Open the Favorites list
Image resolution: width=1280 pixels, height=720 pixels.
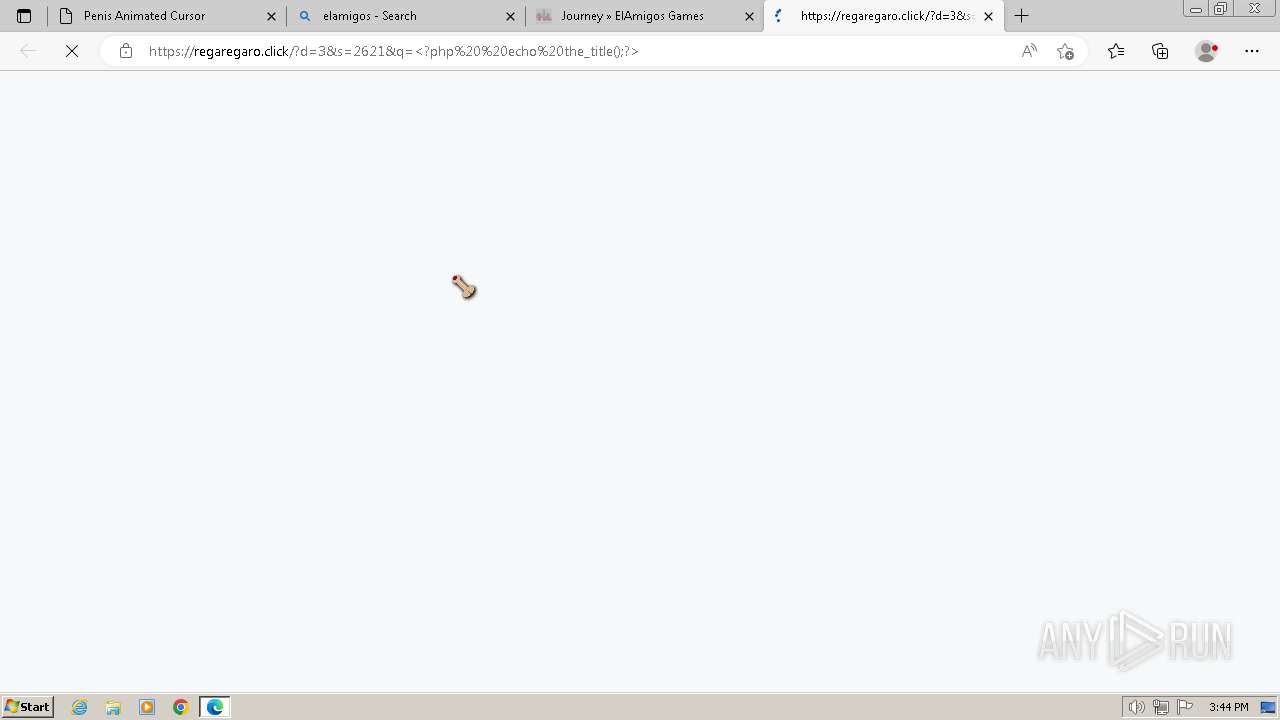click(1116, 51)
